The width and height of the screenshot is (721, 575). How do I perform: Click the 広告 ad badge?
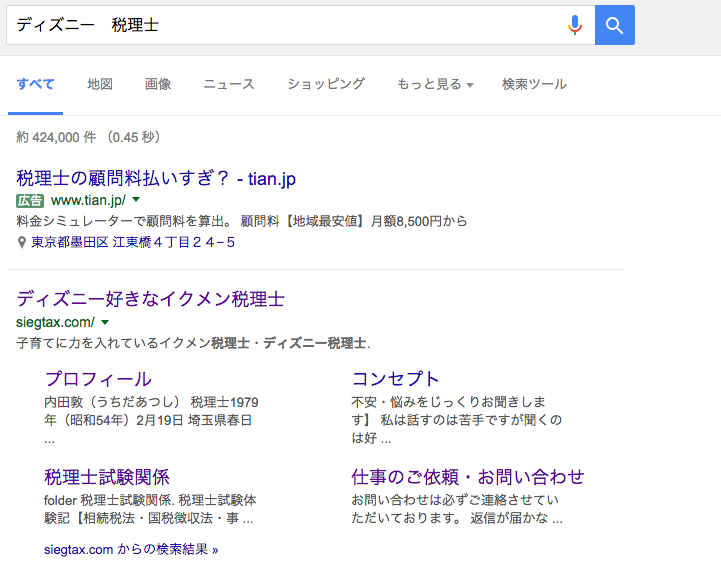(30, 201)
